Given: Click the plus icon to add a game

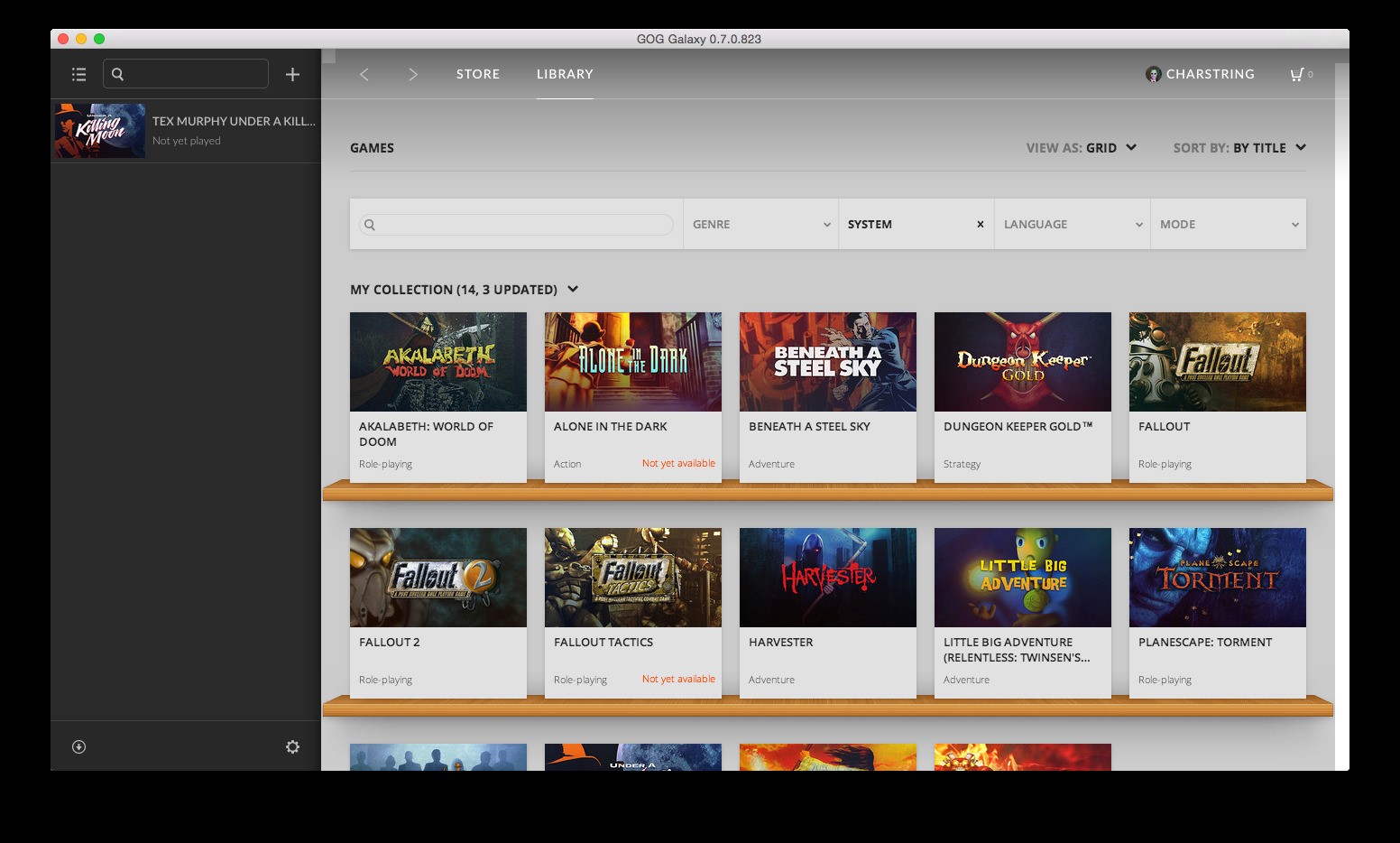Looking at the screenshot, I should coord(292,74).
